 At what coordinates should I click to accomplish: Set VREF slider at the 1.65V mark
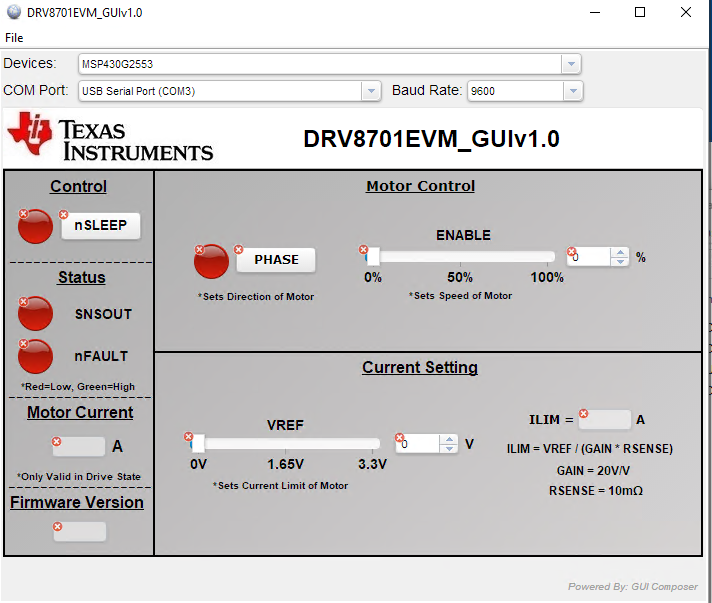[285, 444]
